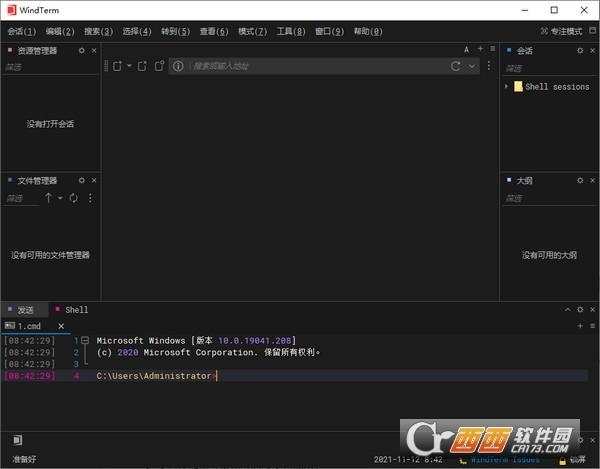
Task: Close the 大纲 panel
Action: coord(593,180)
